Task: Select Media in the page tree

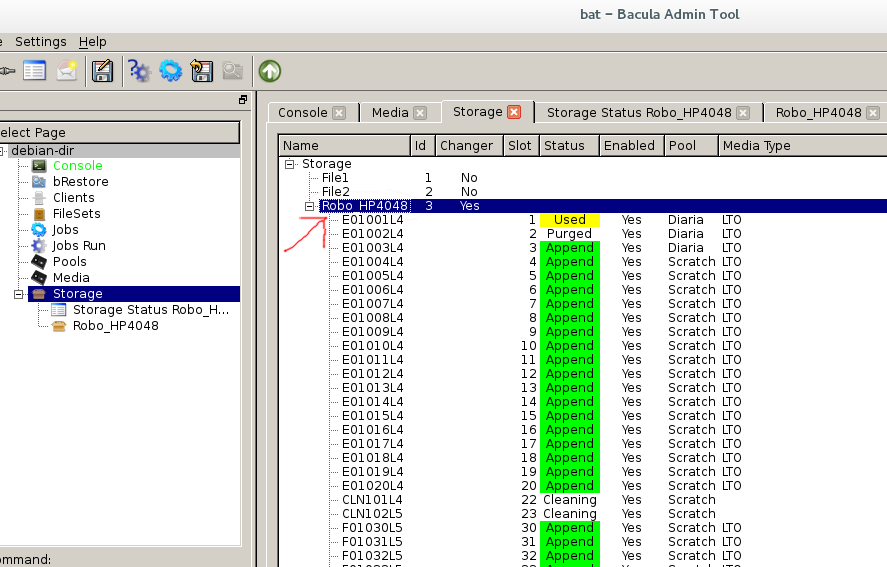Action: point(71,277)
